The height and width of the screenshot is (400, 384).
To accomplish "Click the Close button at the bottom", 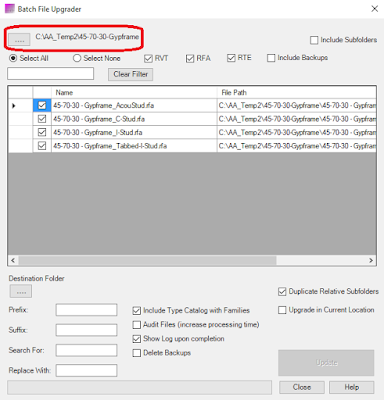I will (302, 387).
